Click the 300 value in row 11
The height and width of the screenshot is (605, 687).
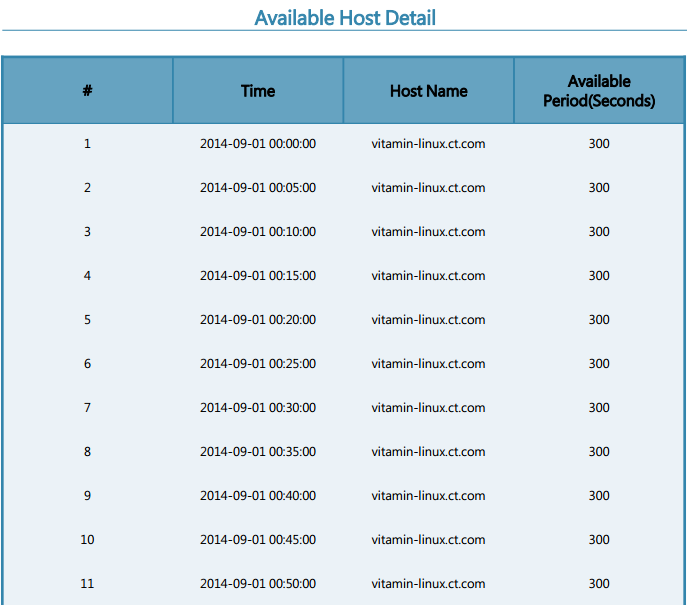[x=599, y=584]
